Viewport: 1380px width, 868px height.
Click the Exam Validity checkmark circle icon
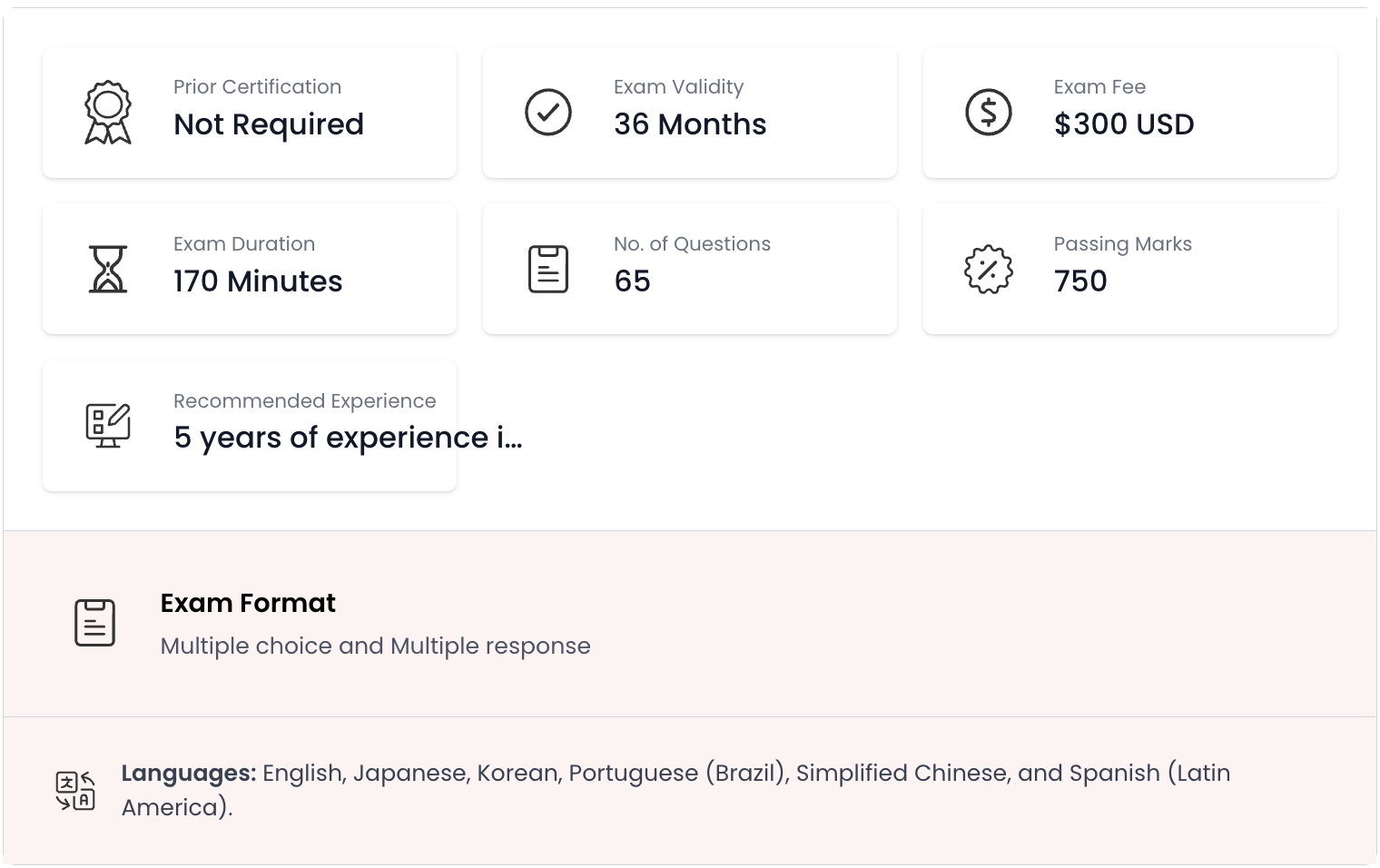click(548, 113)
